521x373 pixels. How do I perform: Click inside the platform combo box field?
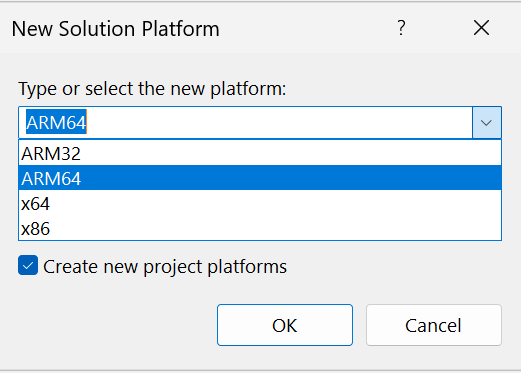coord(245,123)
